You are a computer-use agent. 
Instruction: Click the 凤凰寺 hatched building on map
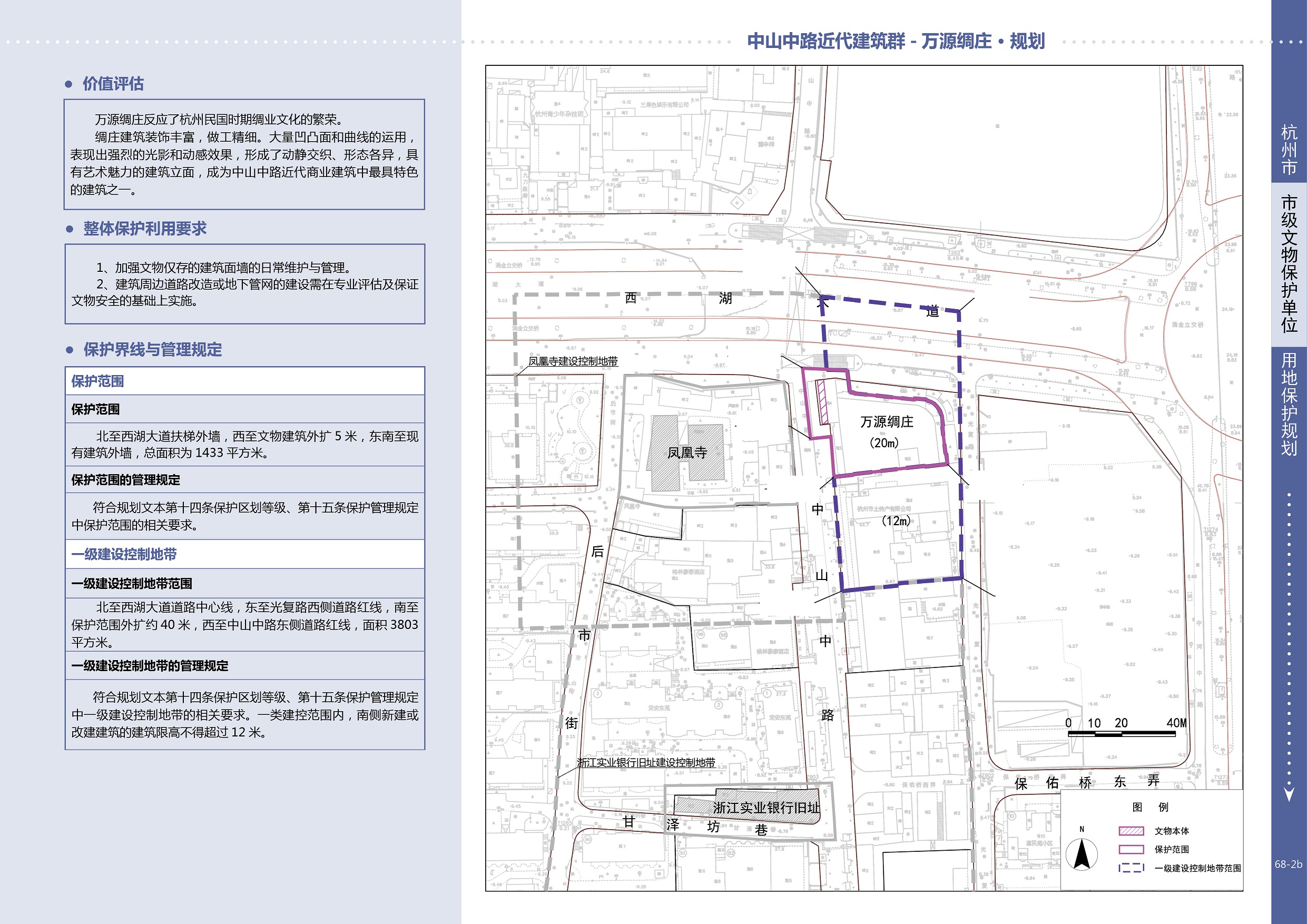coord(686,452)
